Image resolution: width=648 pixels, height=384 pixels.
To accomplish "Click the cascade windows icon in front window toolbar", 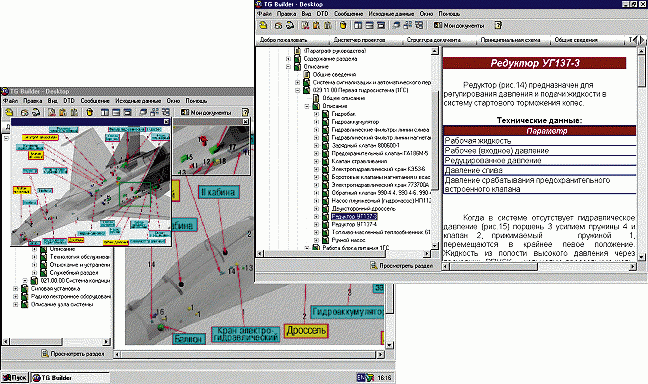I will [x=397, y=25].
